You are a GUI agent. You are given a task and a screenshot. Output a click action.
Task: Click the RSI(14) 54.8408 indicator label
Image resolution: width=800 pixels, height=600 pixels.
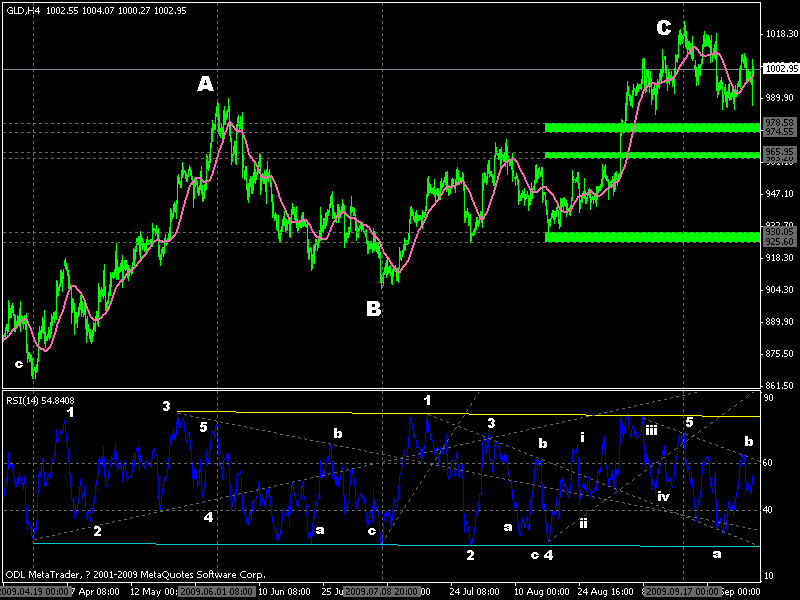(40, 401)
